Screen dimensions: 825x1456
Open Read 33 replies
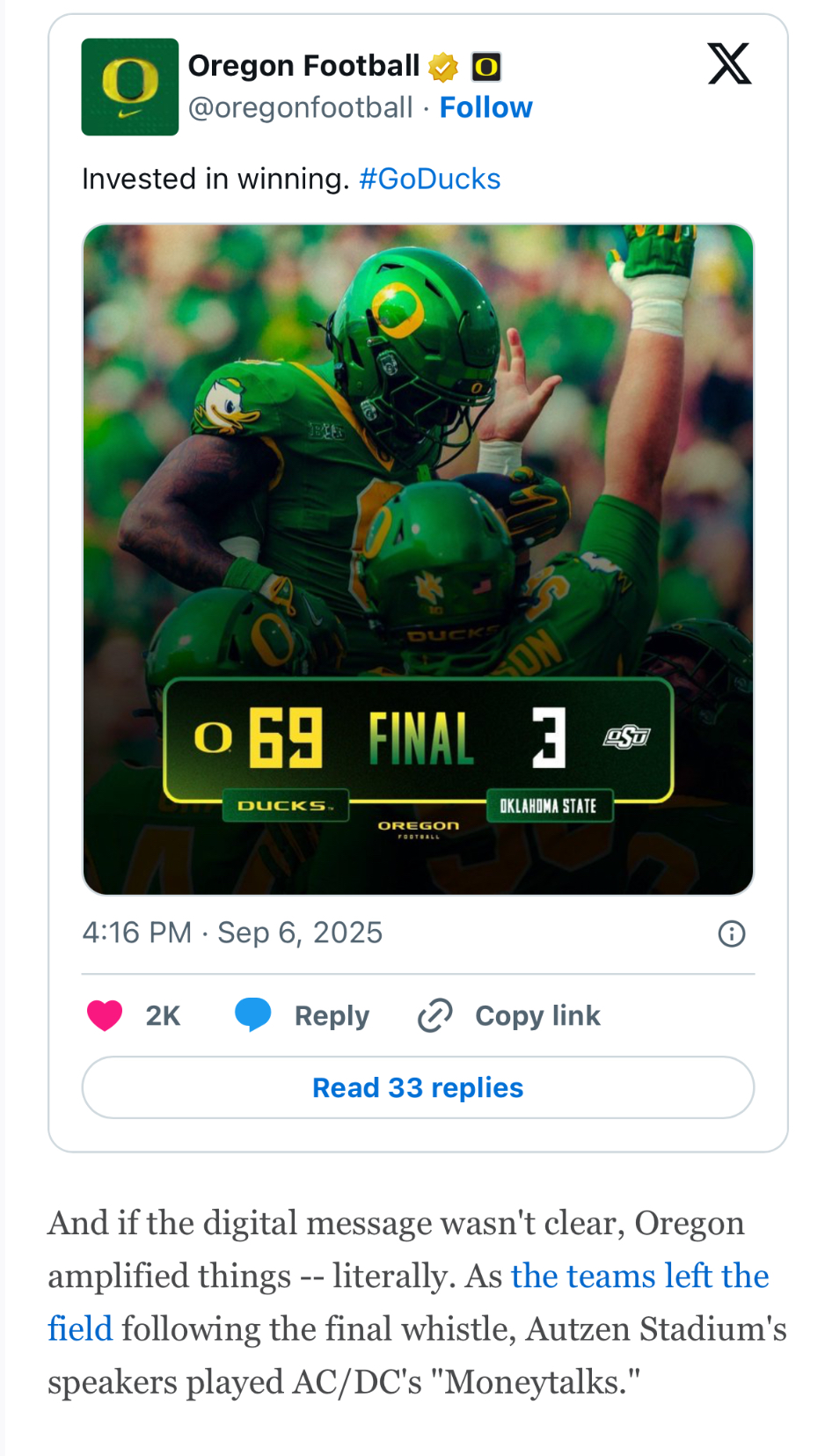418,1087
